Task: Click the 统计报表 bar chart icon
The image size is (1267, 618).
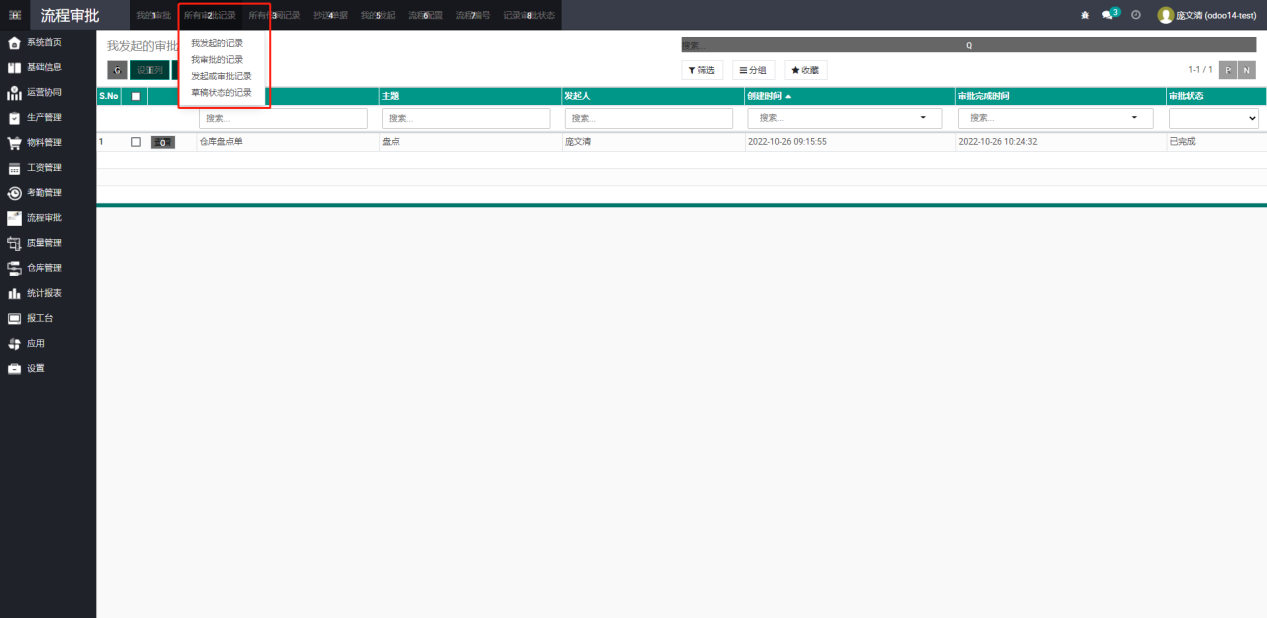Action: click(14, 293)
